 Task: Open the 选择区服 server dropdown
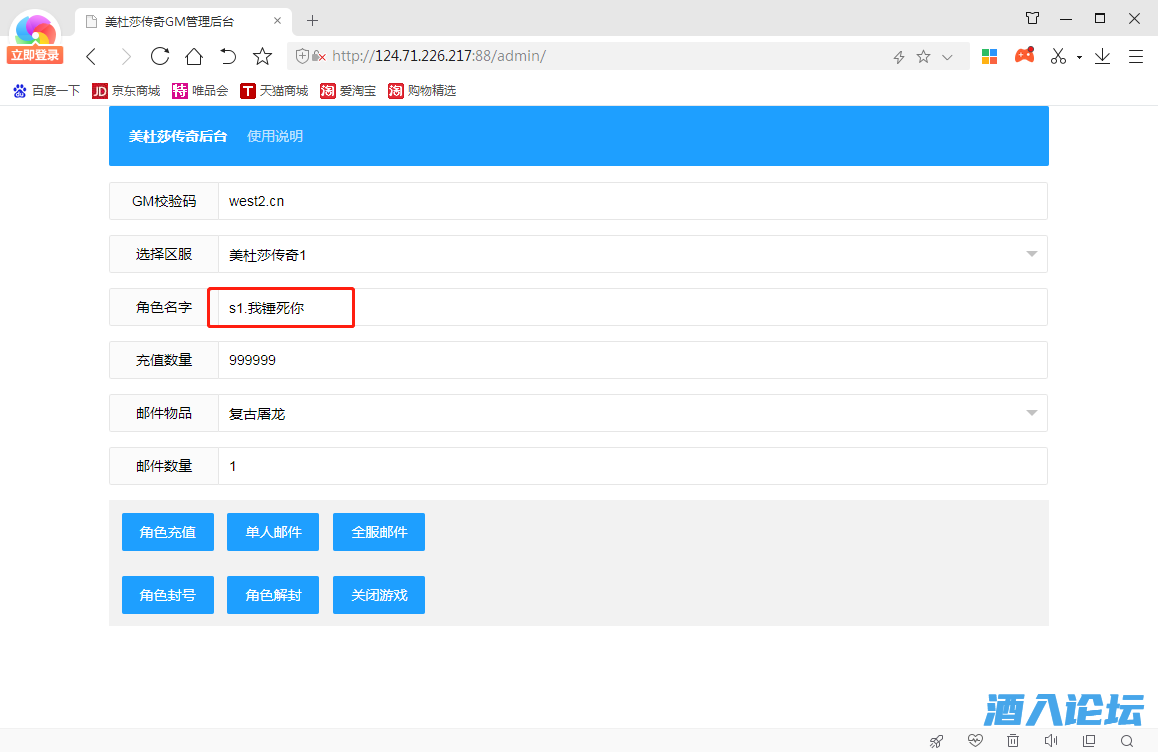point(1030,254)
